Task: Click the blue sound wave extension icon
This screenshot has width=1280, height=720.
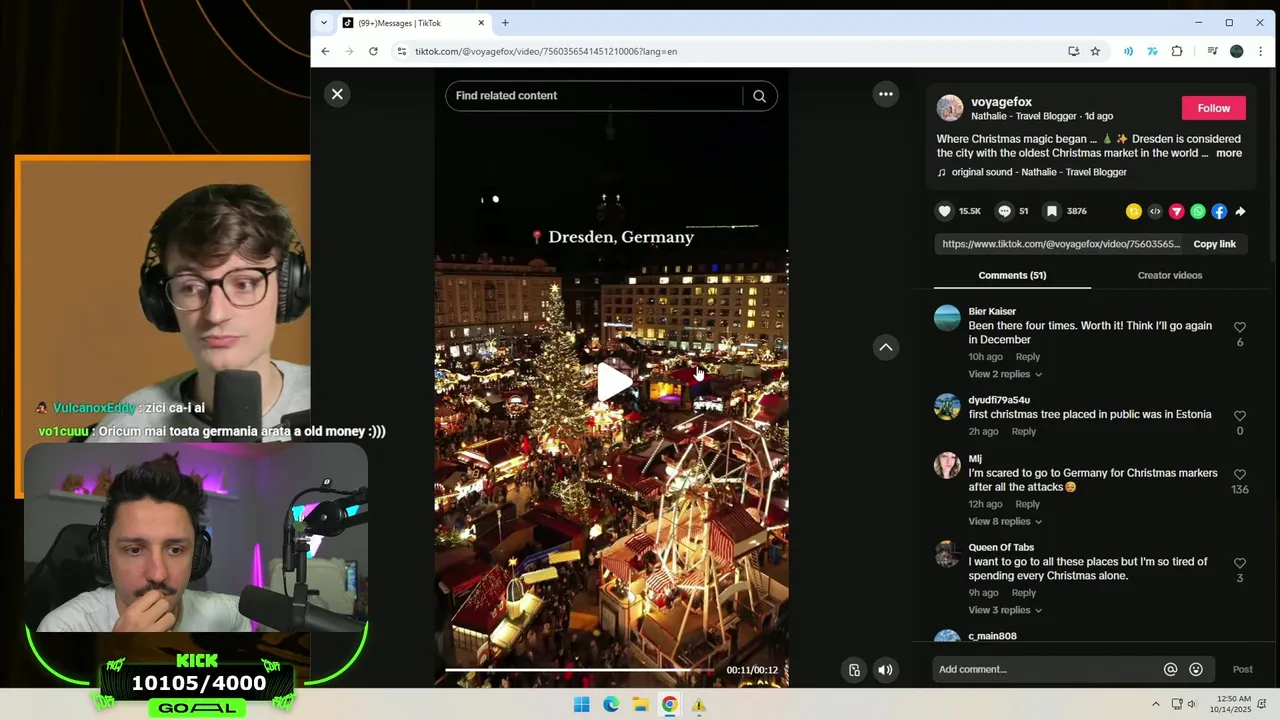Action: click(1128, 51)
